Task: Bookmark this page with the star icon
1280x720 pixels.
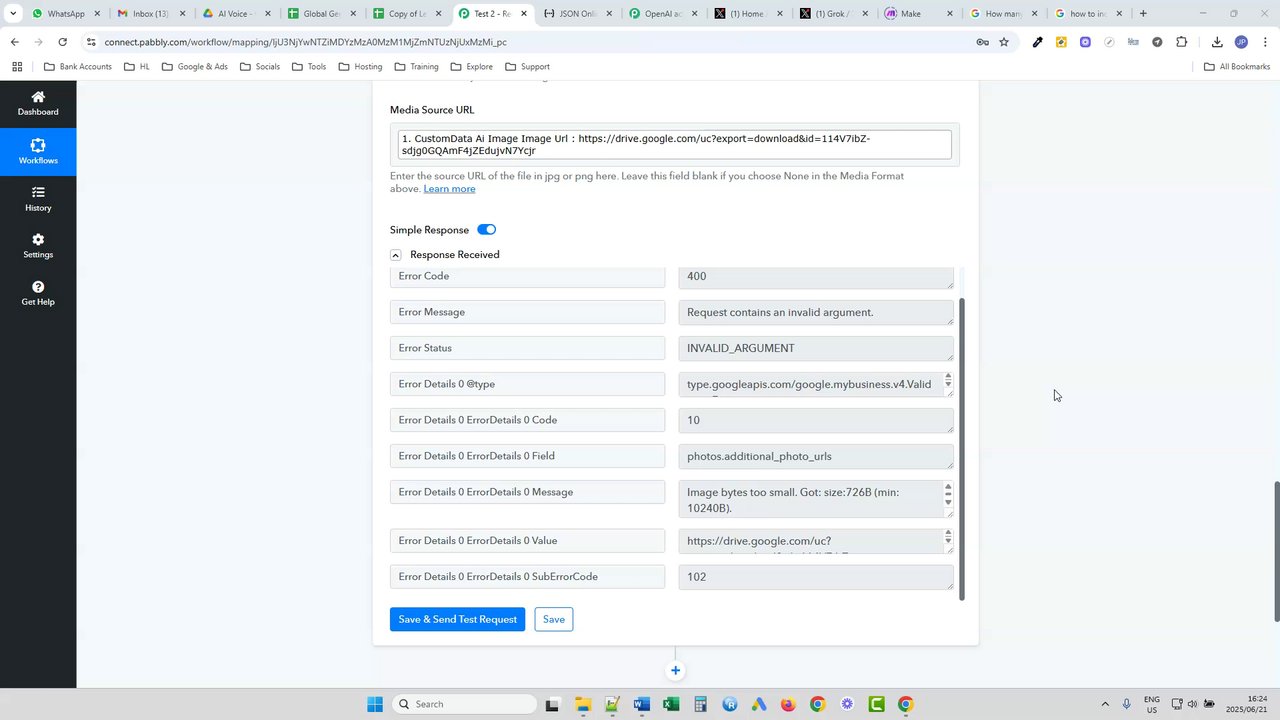Action: pos(1004,42)
